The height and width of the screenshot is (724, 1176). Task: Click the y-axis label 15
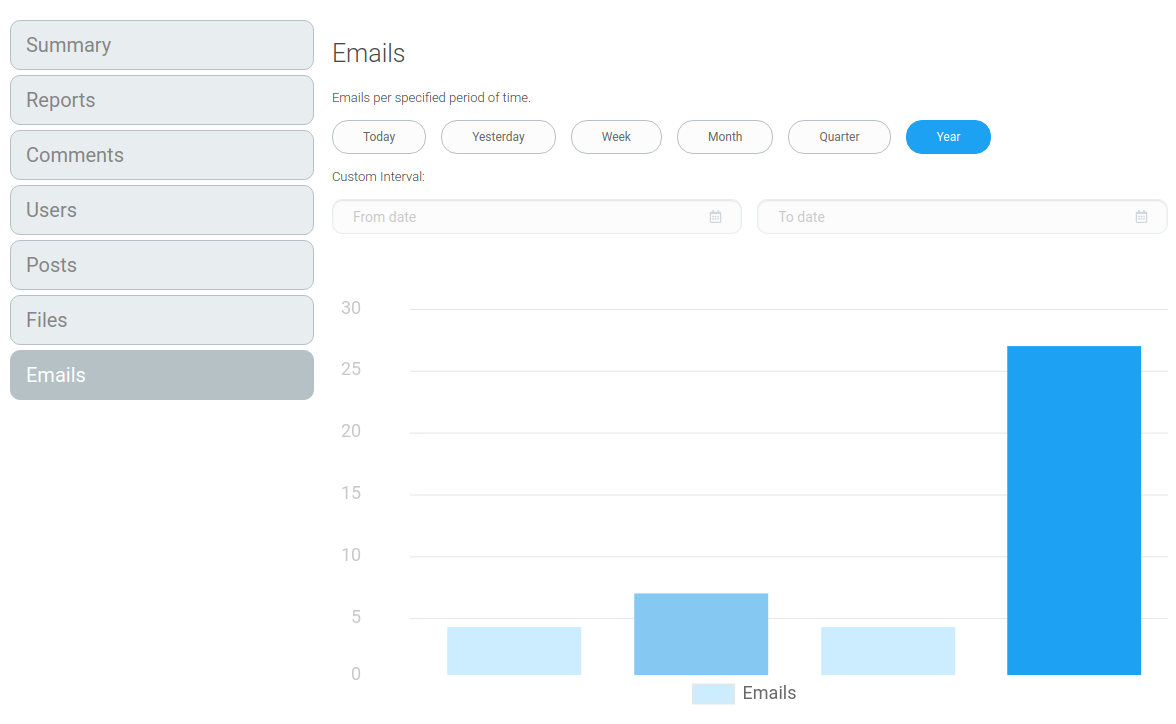tap(351, 493)
